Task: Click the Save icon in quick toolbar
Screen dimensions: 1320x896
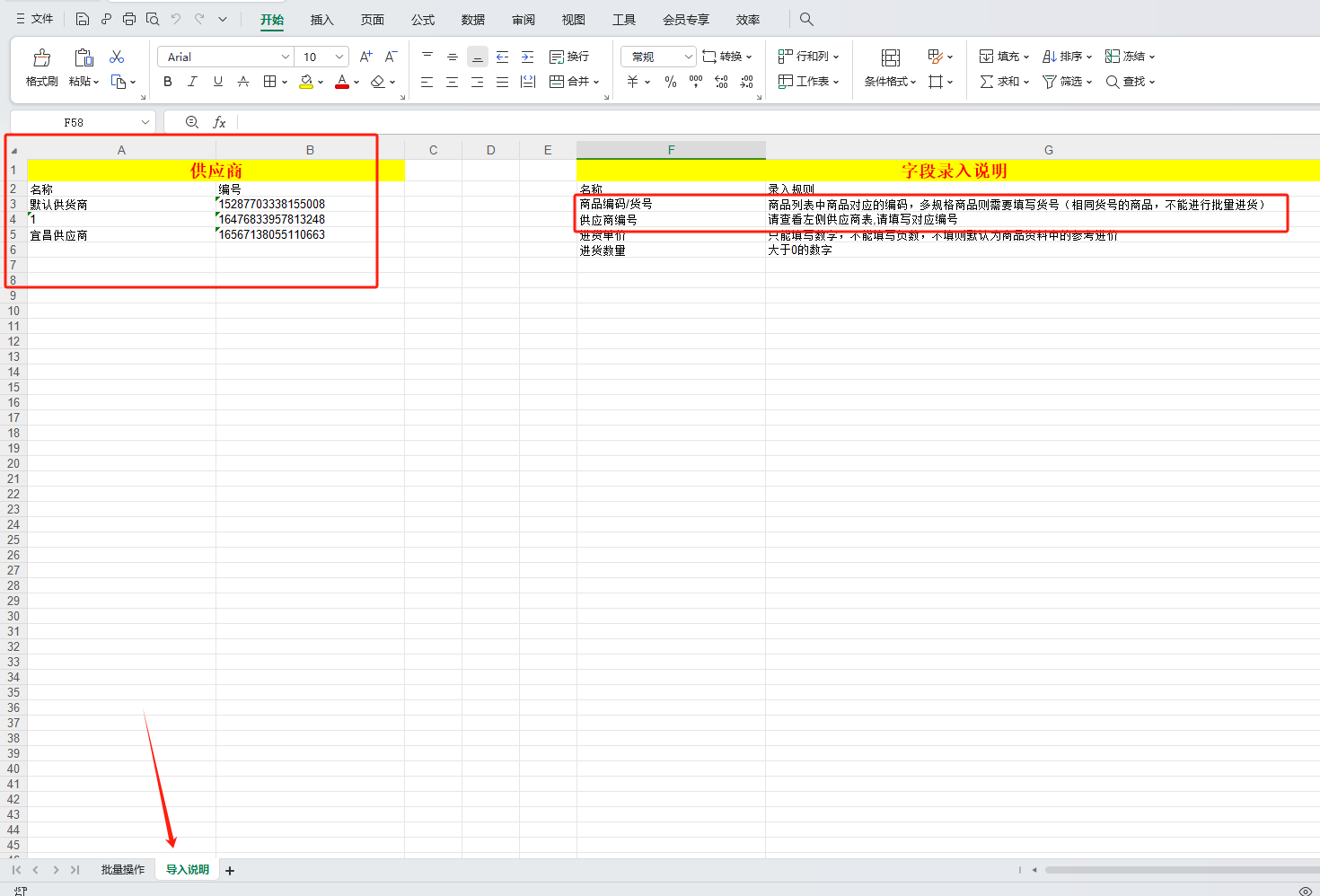Action: click(83, 19)
